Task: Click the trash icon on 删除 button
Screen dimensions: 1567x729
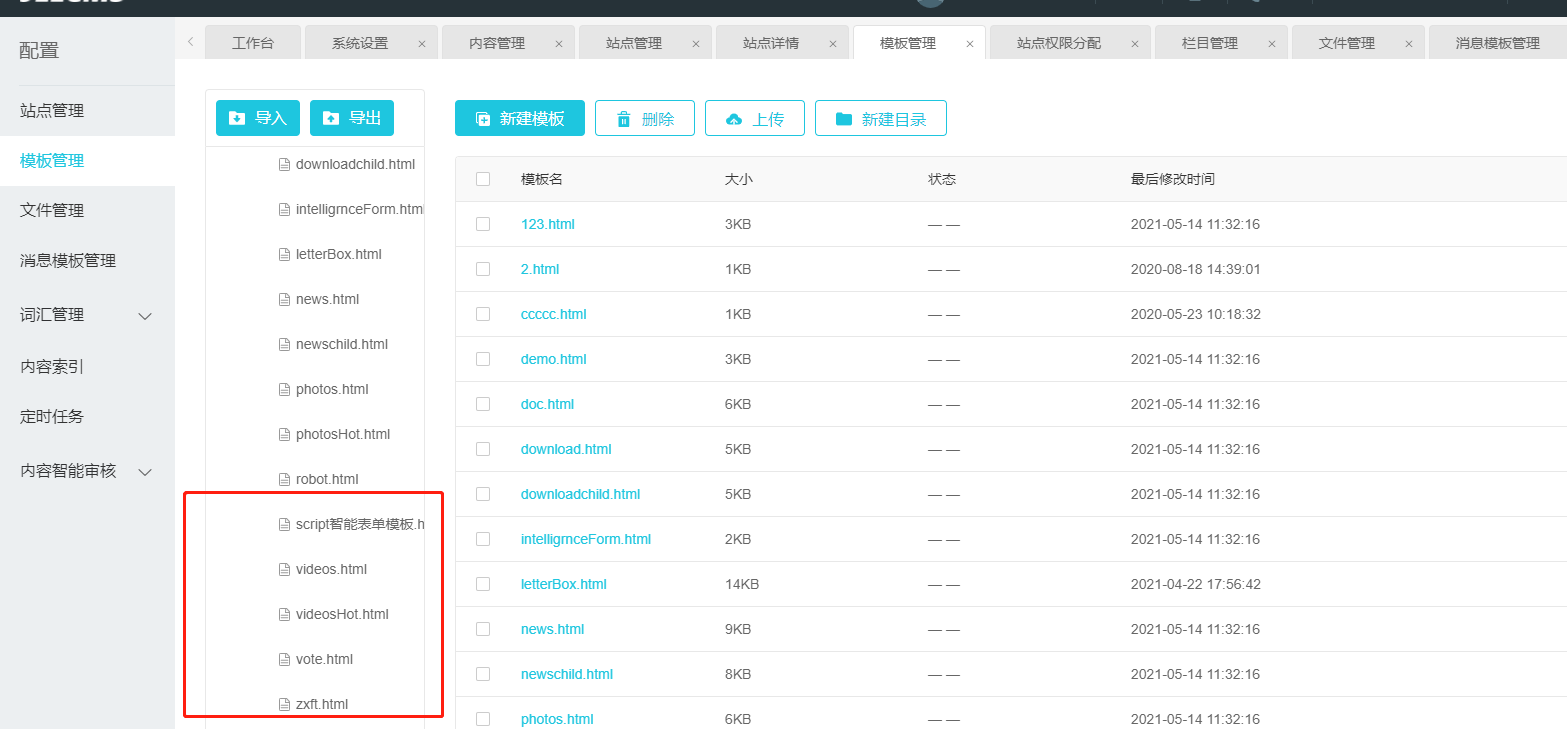Action: click(x=624, y=119)
